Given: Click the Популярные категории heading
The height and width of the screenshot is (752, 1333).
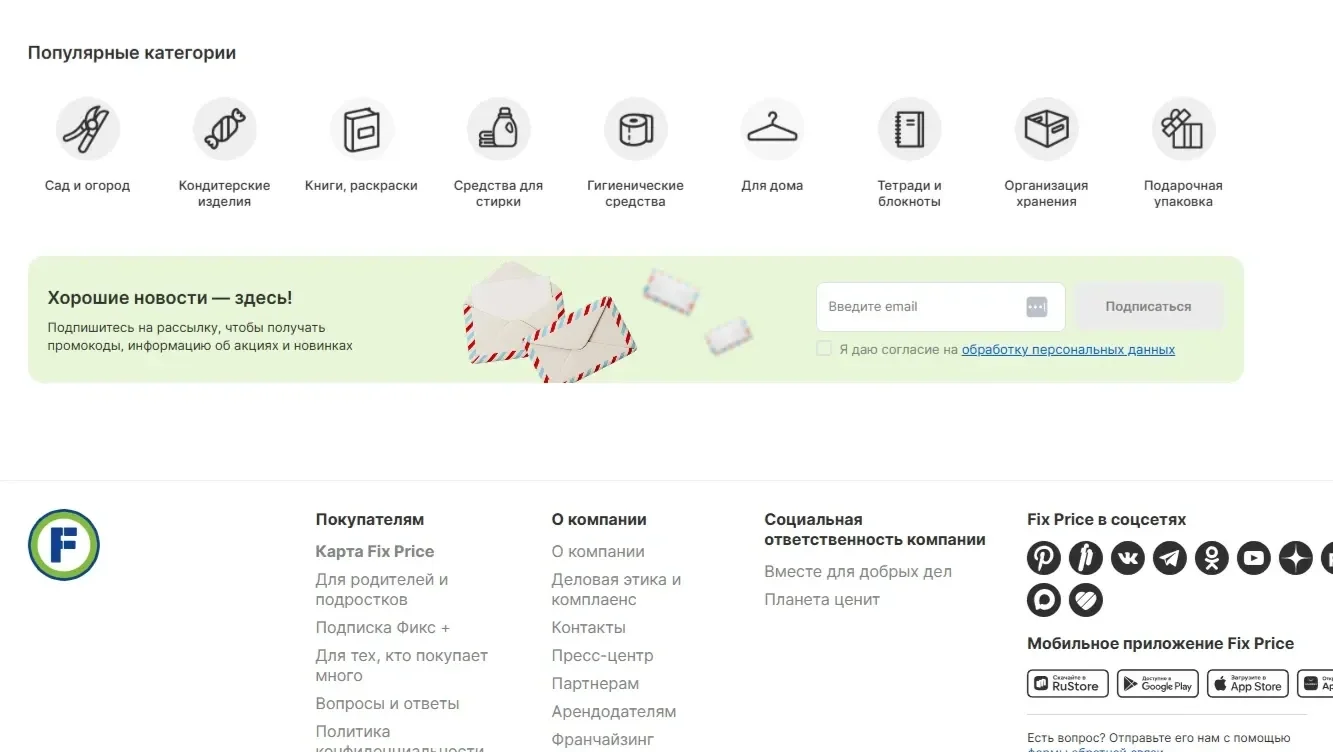Looking at the screenshot, I should point(132,53).
